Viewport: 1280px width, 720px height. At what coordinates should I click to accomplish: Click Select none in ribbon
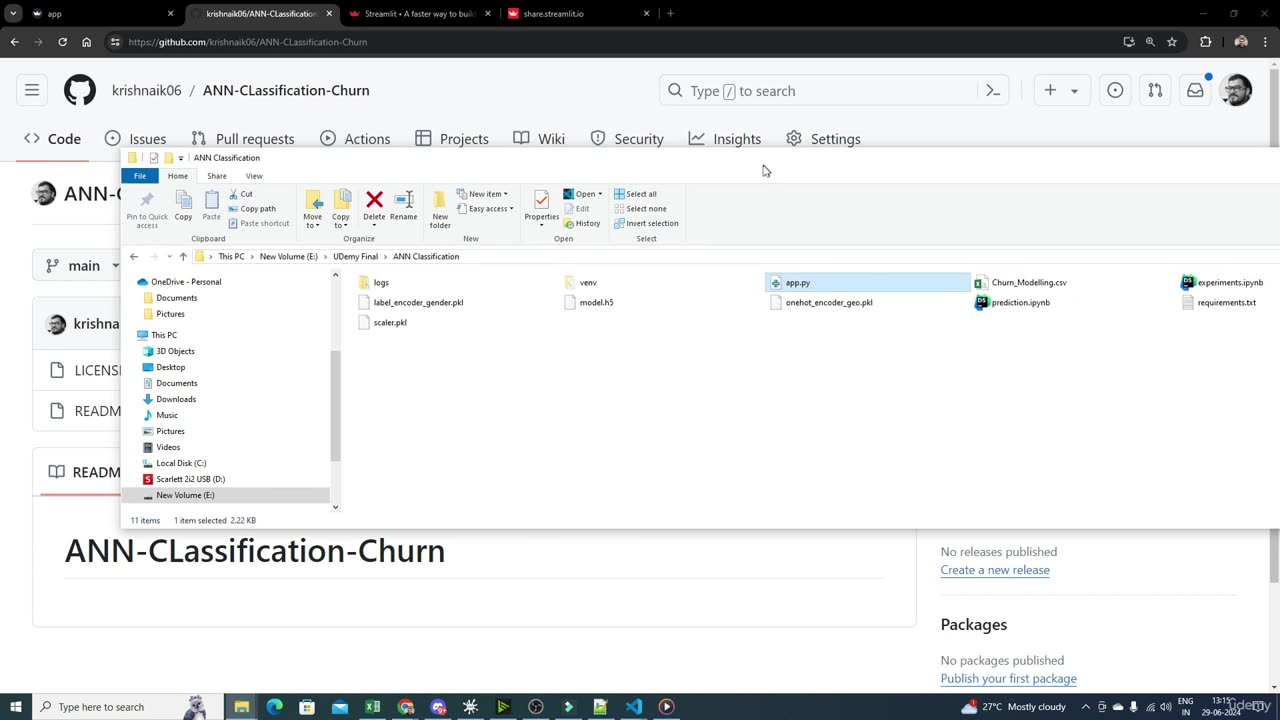[640, 209]
